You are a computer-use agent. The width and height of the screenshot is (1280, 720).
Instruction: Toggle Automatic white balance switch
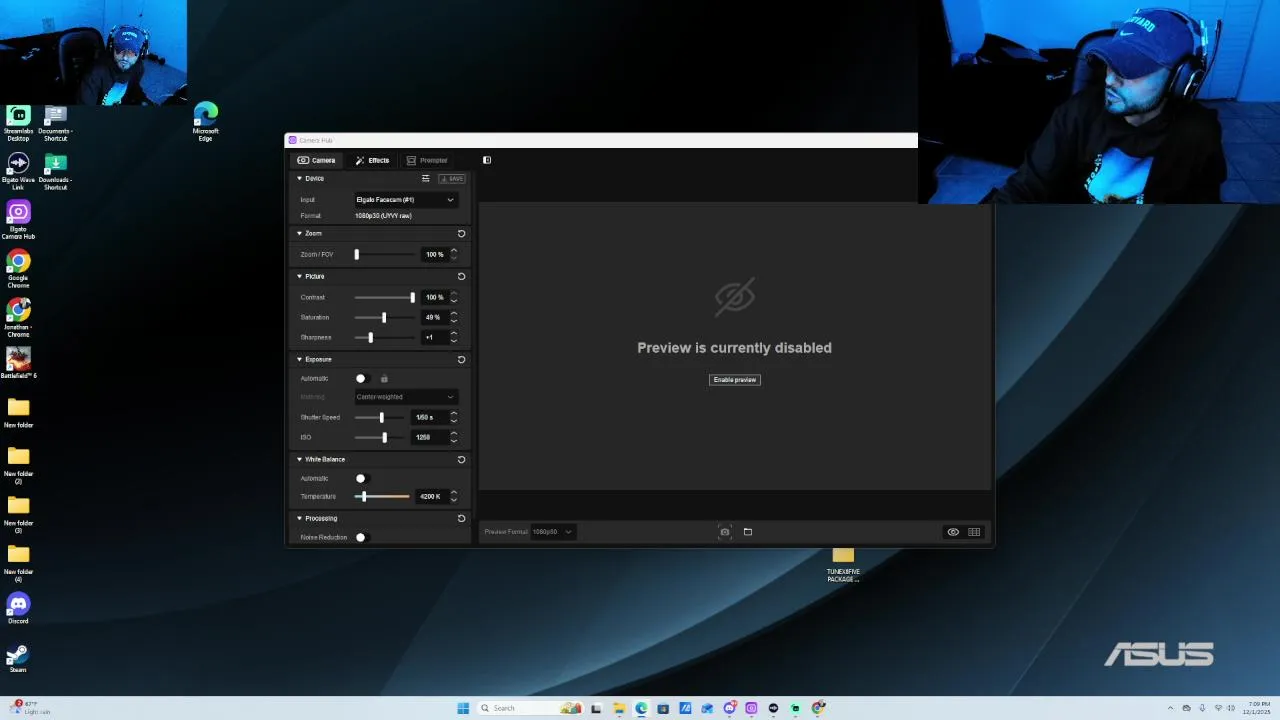(x=361, y=479)
